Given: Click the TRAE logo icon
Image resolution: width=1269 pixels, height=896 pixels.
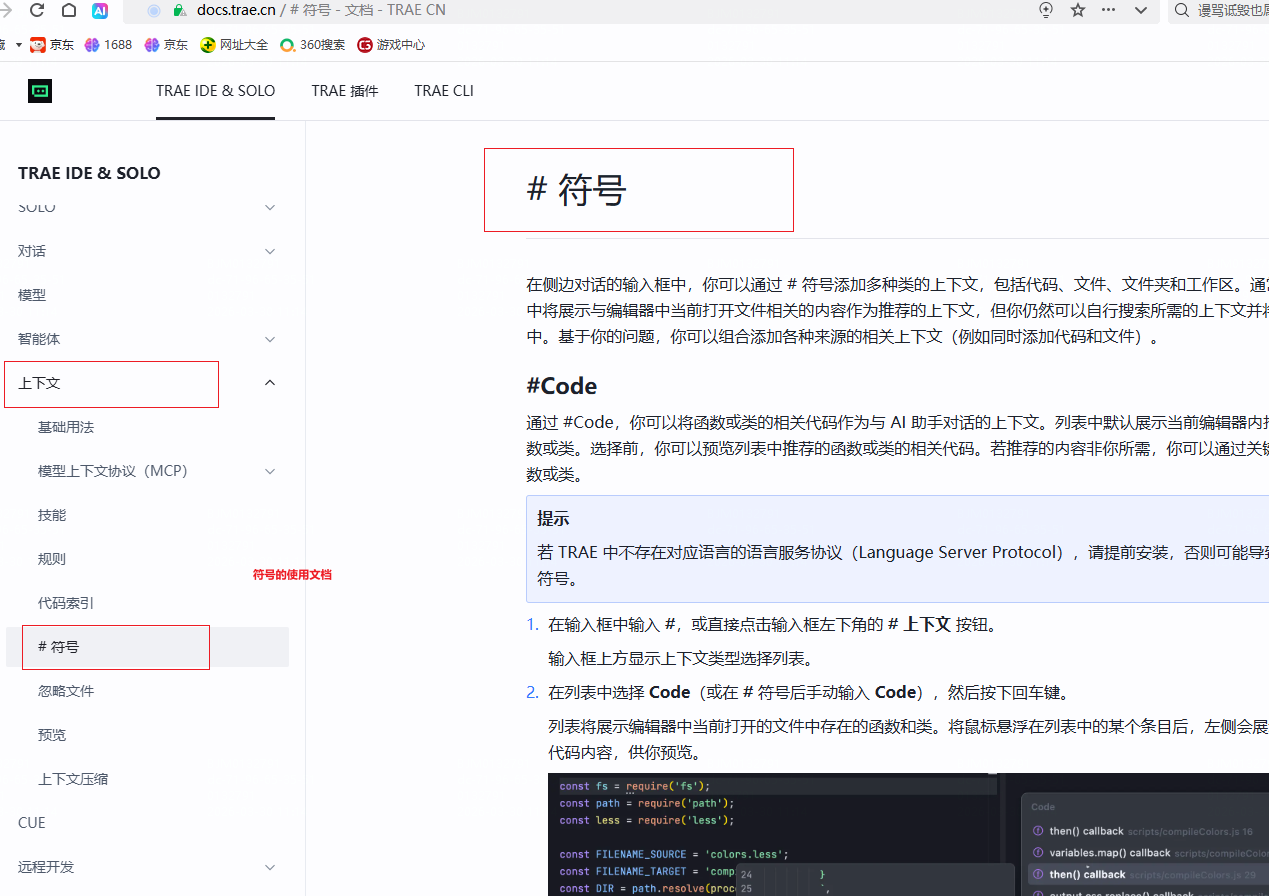Looking at the screenshot, I should pyautogui.click(x=40, y=91).
